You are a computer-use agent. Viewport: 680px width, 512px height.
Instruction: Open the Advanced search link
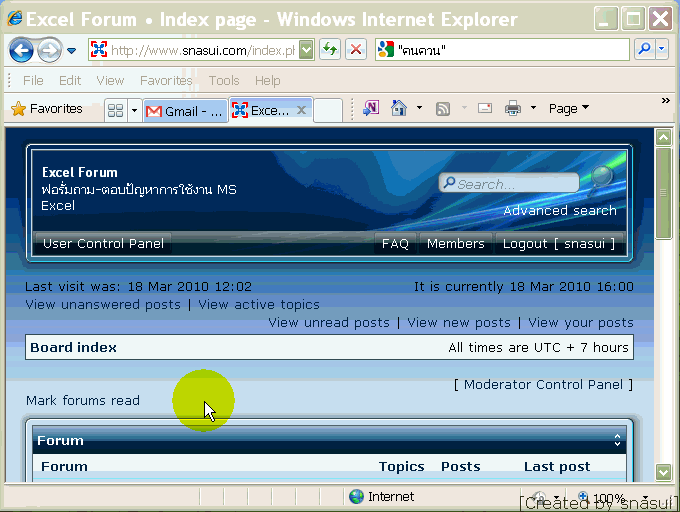point(560,211)
